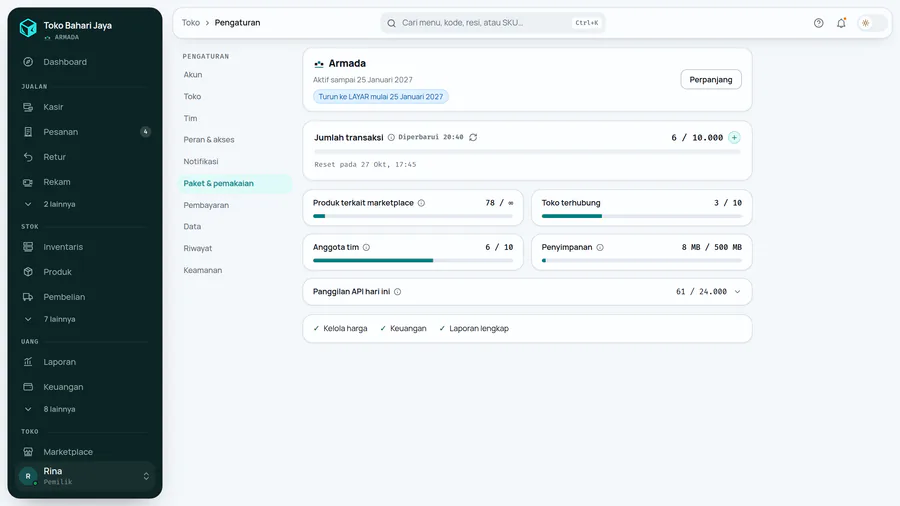Click the Produk terkait marketplace progress bar
Screen dimensions: 900x506
click(x=413, y=216)
